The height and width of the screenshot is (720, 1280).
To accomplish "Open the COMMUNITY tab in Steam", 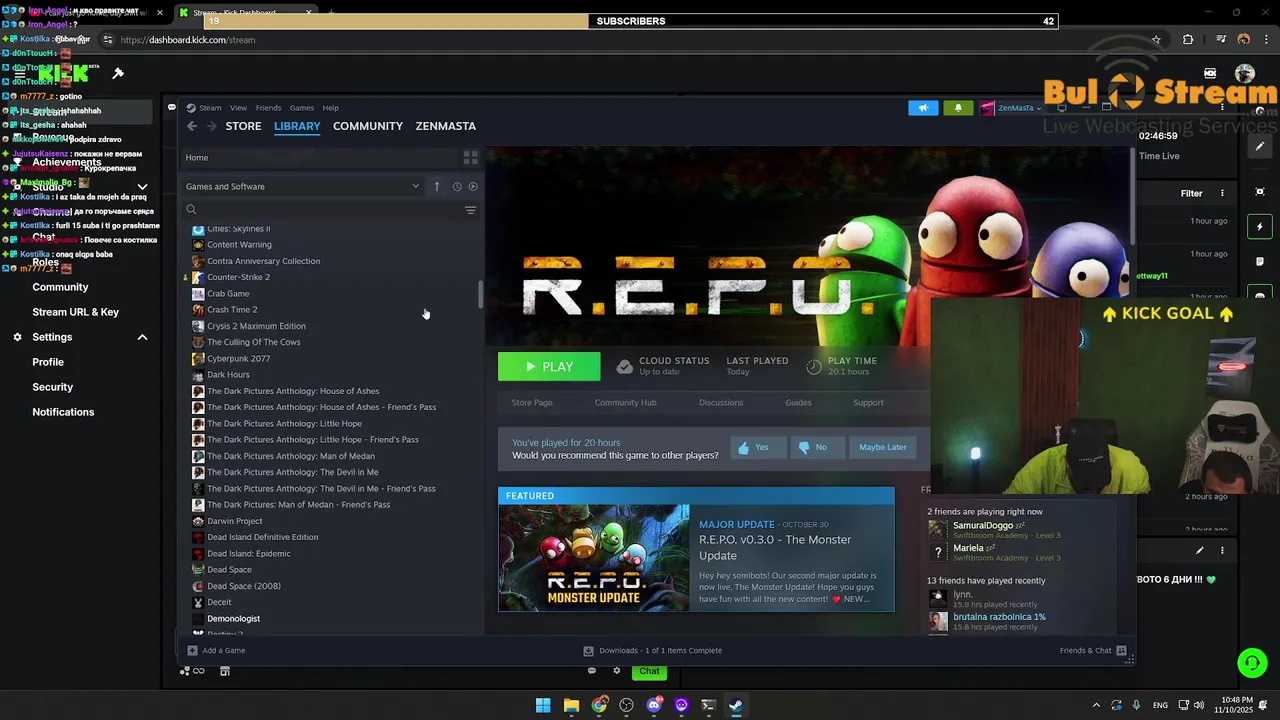I will tap(368, 126).
